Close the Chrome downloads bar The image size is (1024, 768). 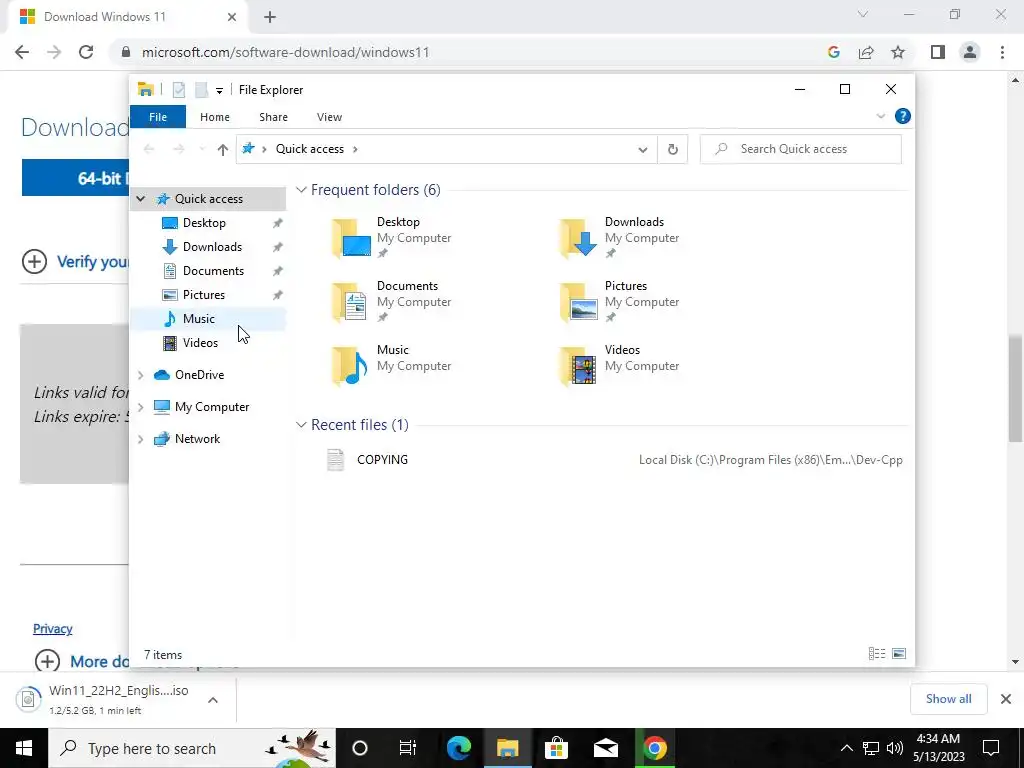tap(1006, 699)
